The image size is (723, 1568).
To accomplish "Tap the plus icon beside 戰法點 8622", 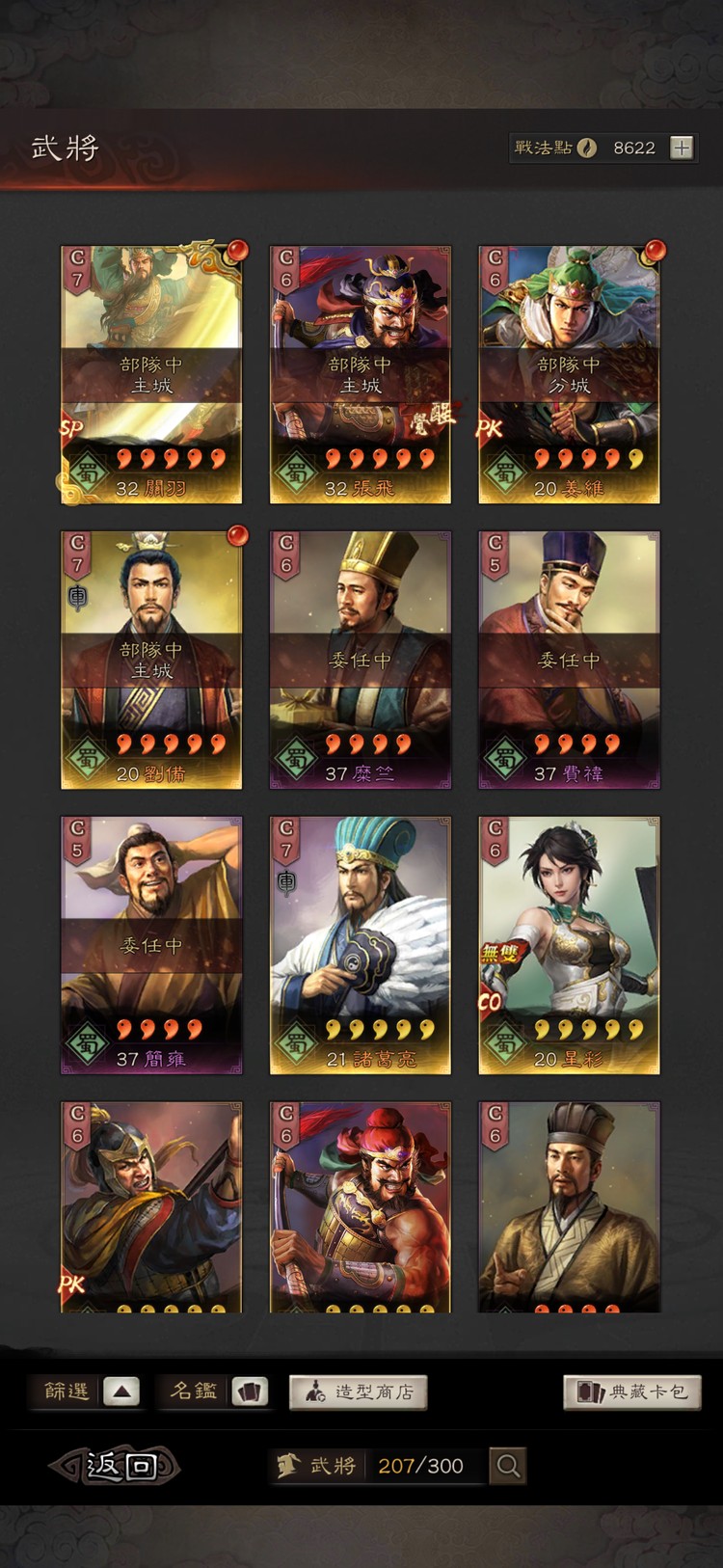I will [682, 148].
